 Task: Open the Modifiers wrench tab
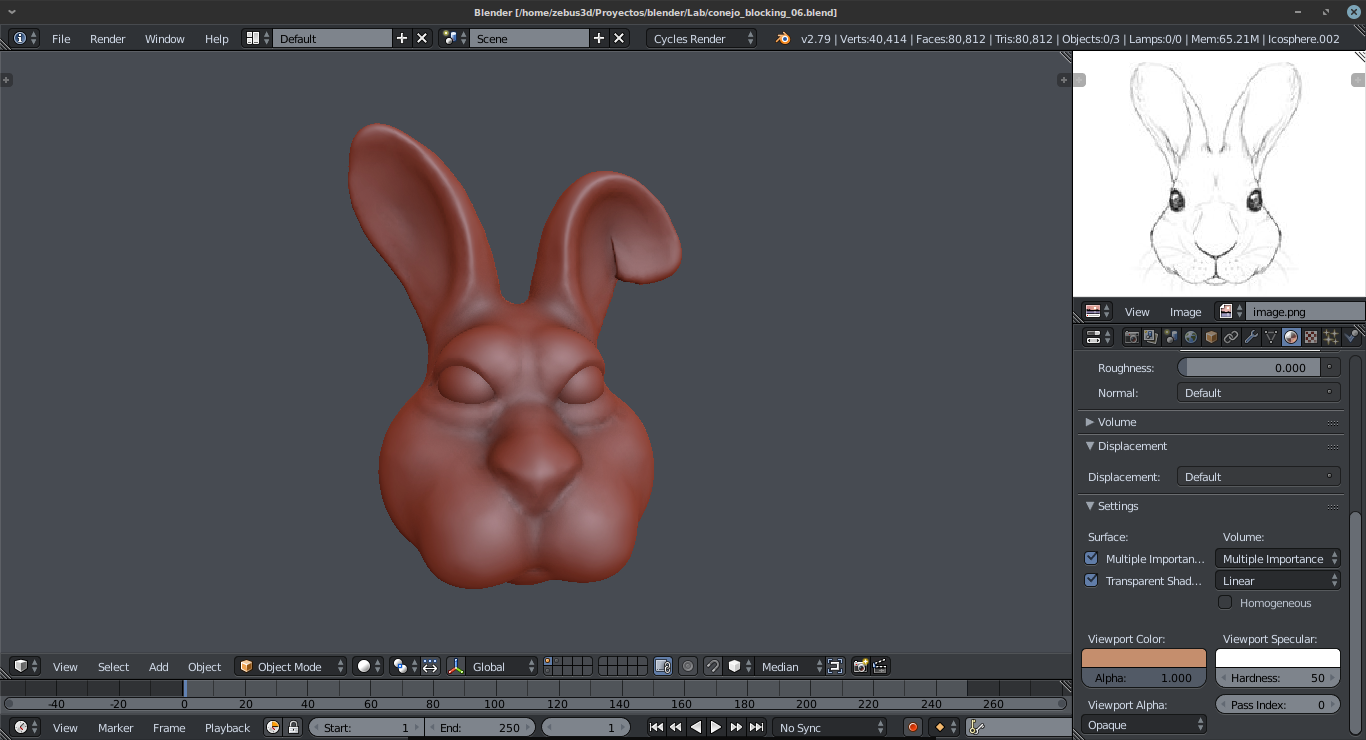click(1251, 337)
